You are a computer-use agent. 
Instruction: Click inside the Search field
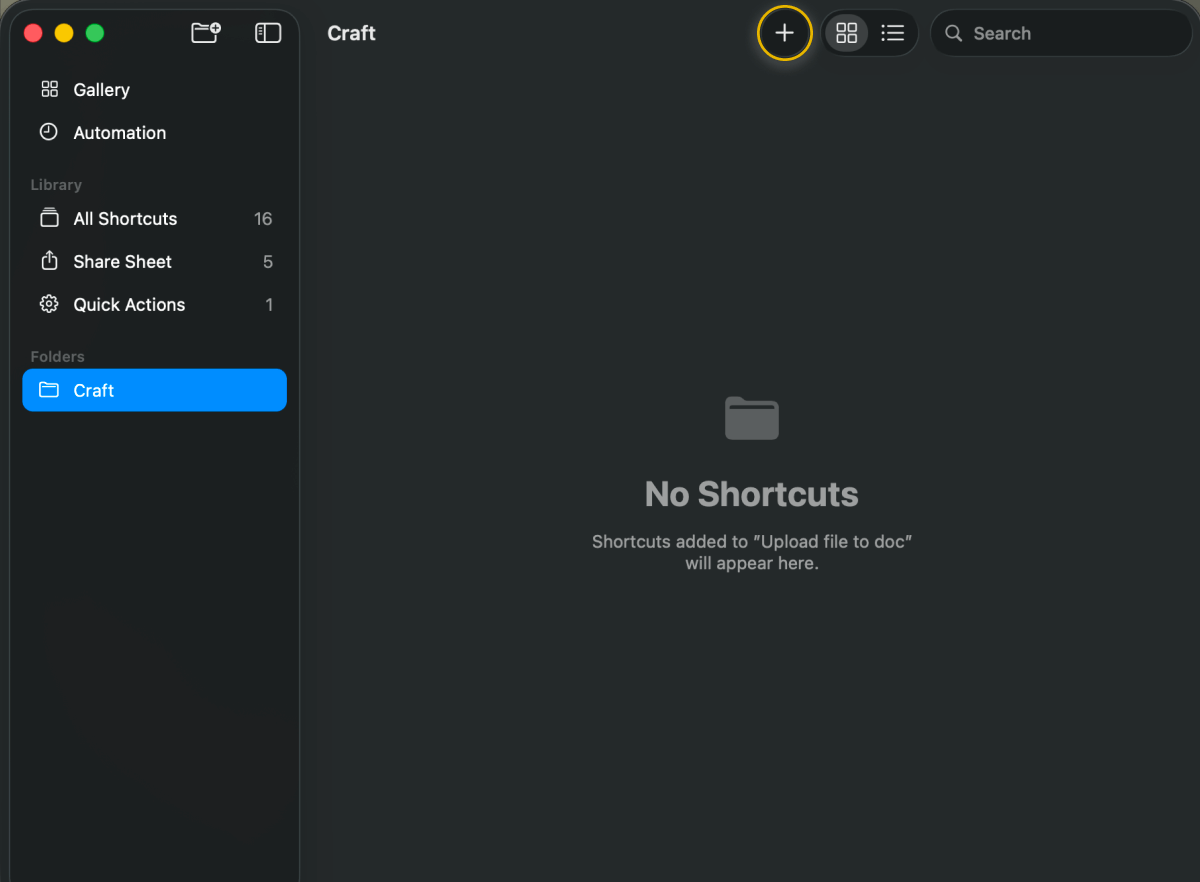(1060, 33)
